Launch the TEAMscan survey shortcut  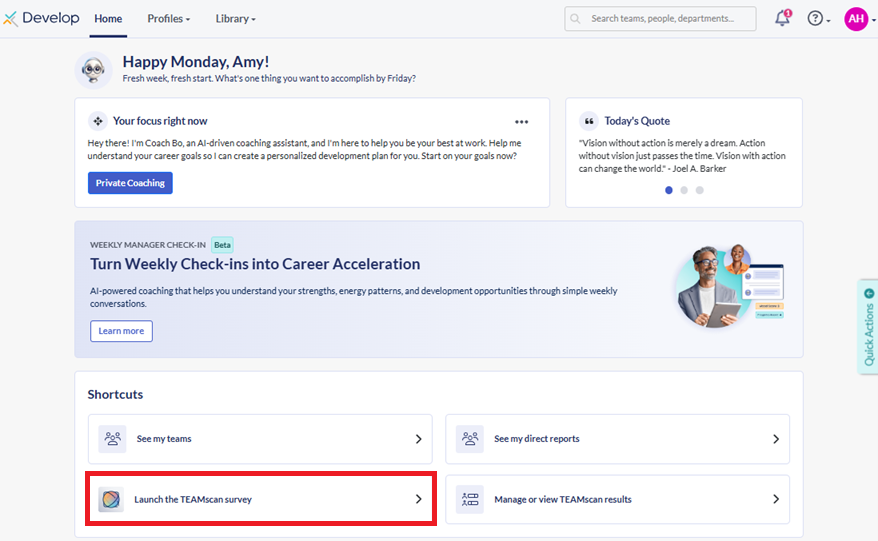(260, 499)
